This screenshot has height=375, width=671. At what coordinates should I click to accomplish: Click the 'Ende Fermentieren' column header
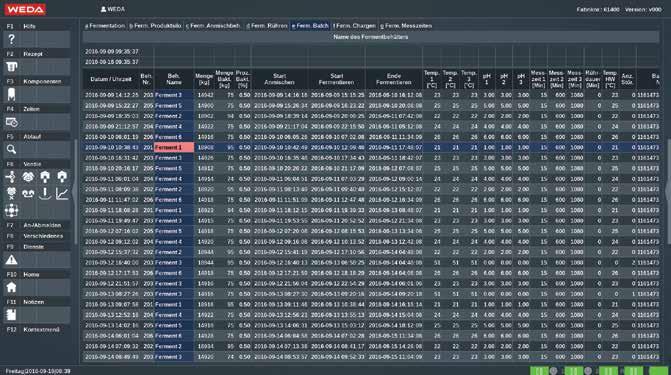[x=394, y=79]
